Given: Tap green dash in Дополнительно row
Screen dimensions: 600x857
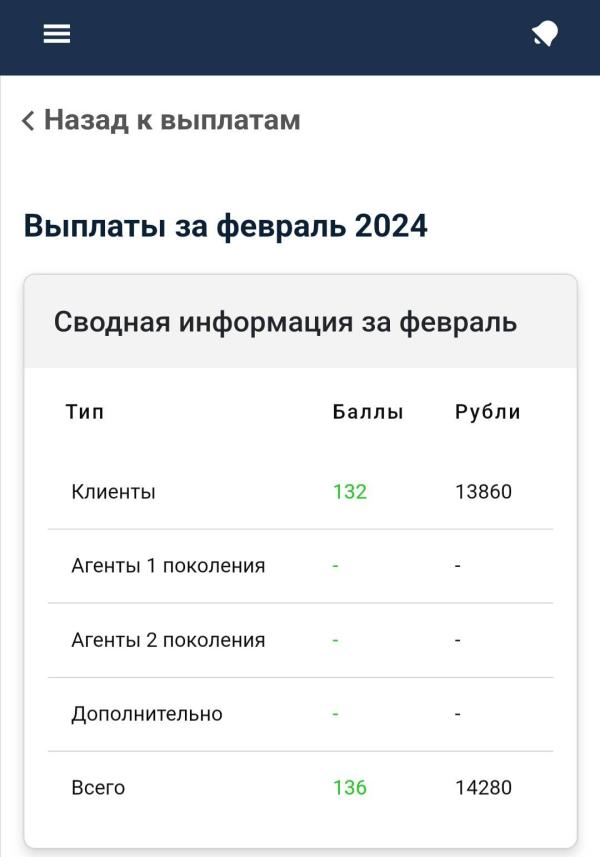Looking at the screenshot, I should click(336, 714).
